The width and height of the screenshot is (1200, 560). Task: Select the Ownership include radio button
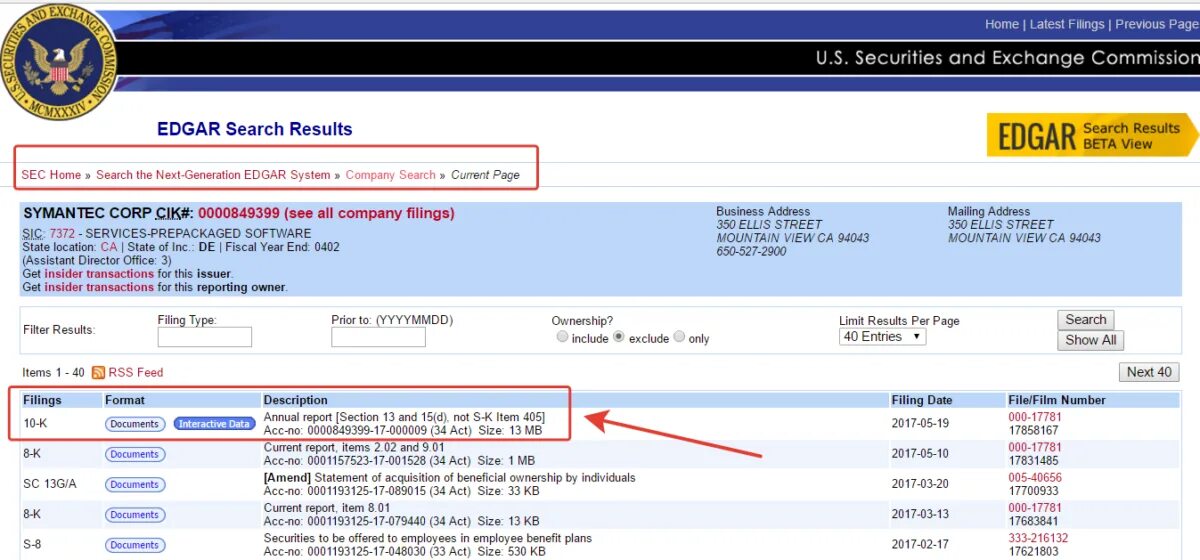[562, 338]
